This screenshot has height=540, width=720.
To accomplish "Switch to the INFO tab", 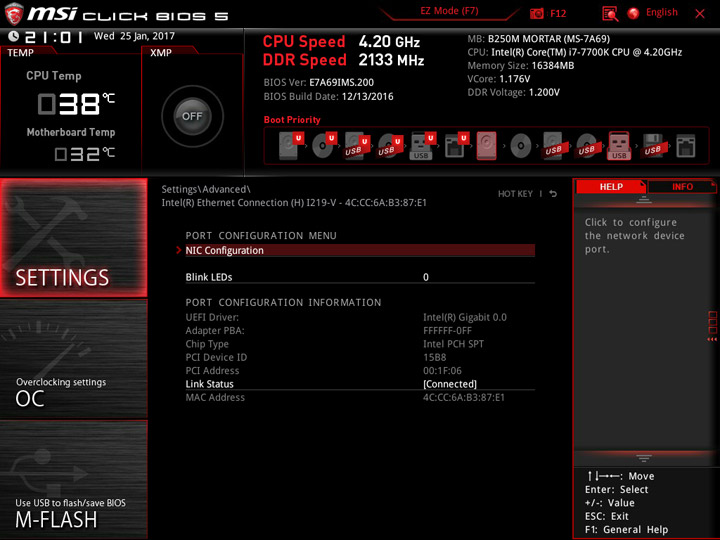I will coord(682,187).
